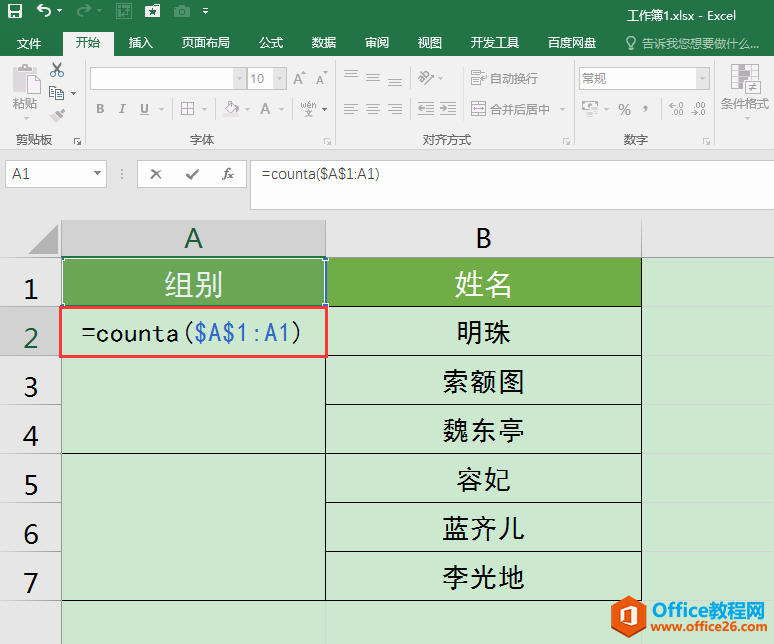Screen dimensions: 774x644
Task: Open the 开发工具 tab
Action: click(x=495, y=43)
